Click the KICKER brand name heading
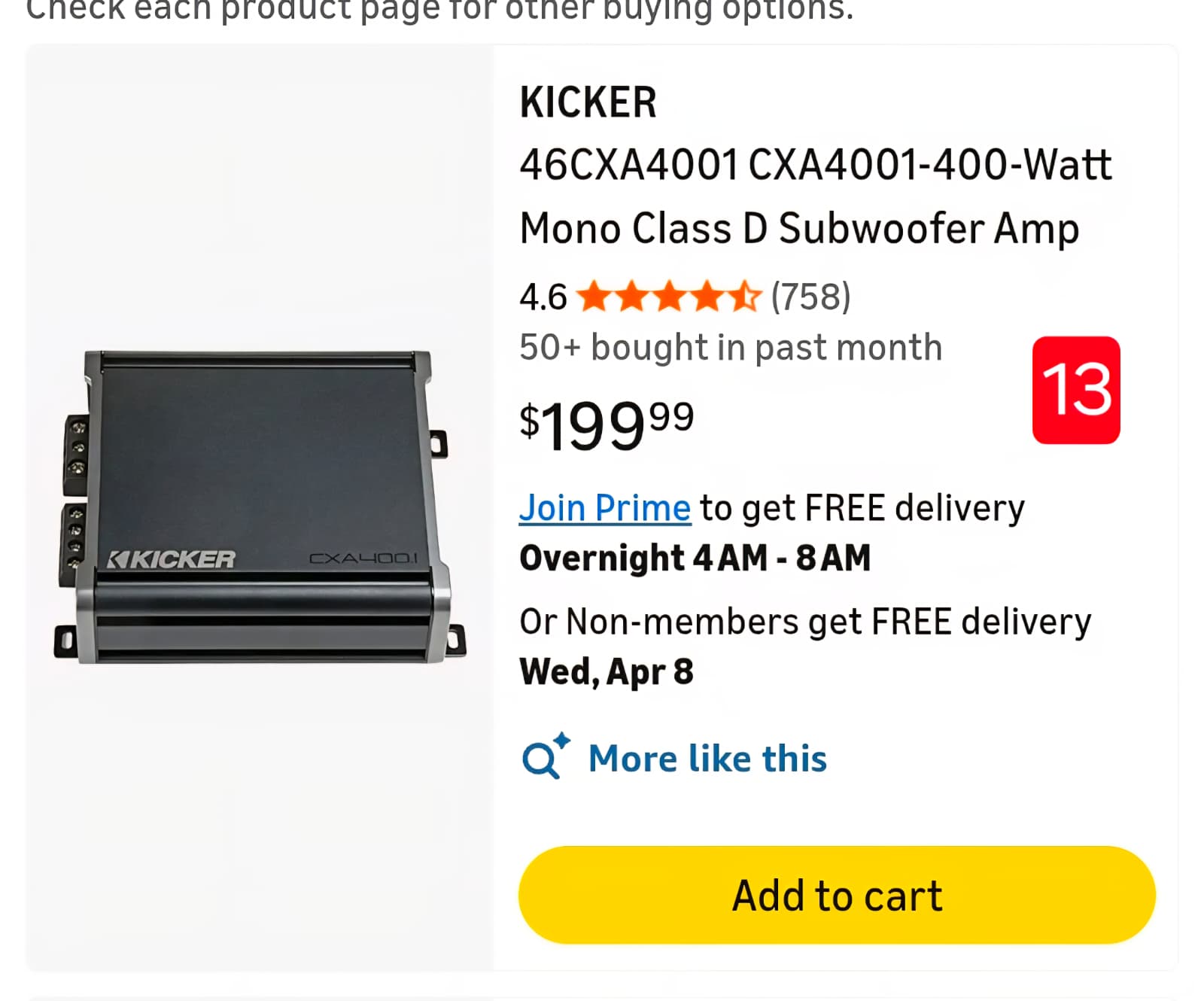The image size is (1204, 1001). [x=588, y=102]
